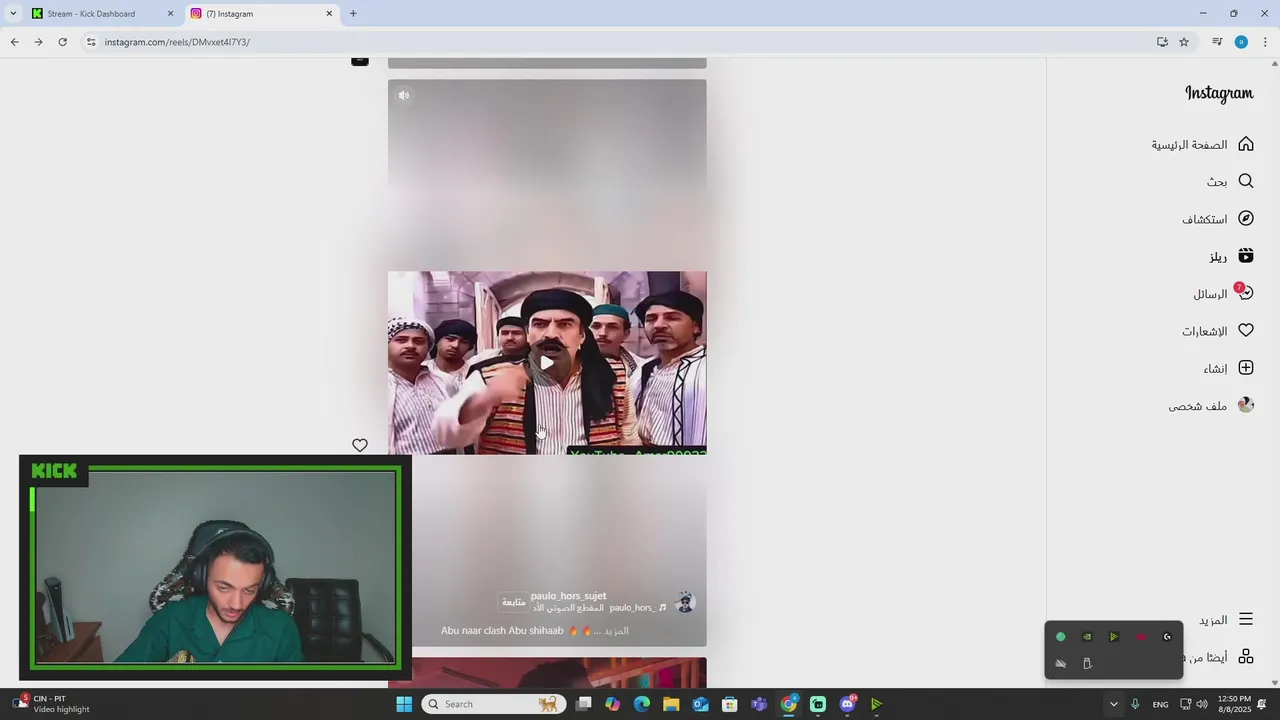Switch to the Stream - Kick Dashboard tab
The image size is (1280, 720).
(x=101, y=14)
